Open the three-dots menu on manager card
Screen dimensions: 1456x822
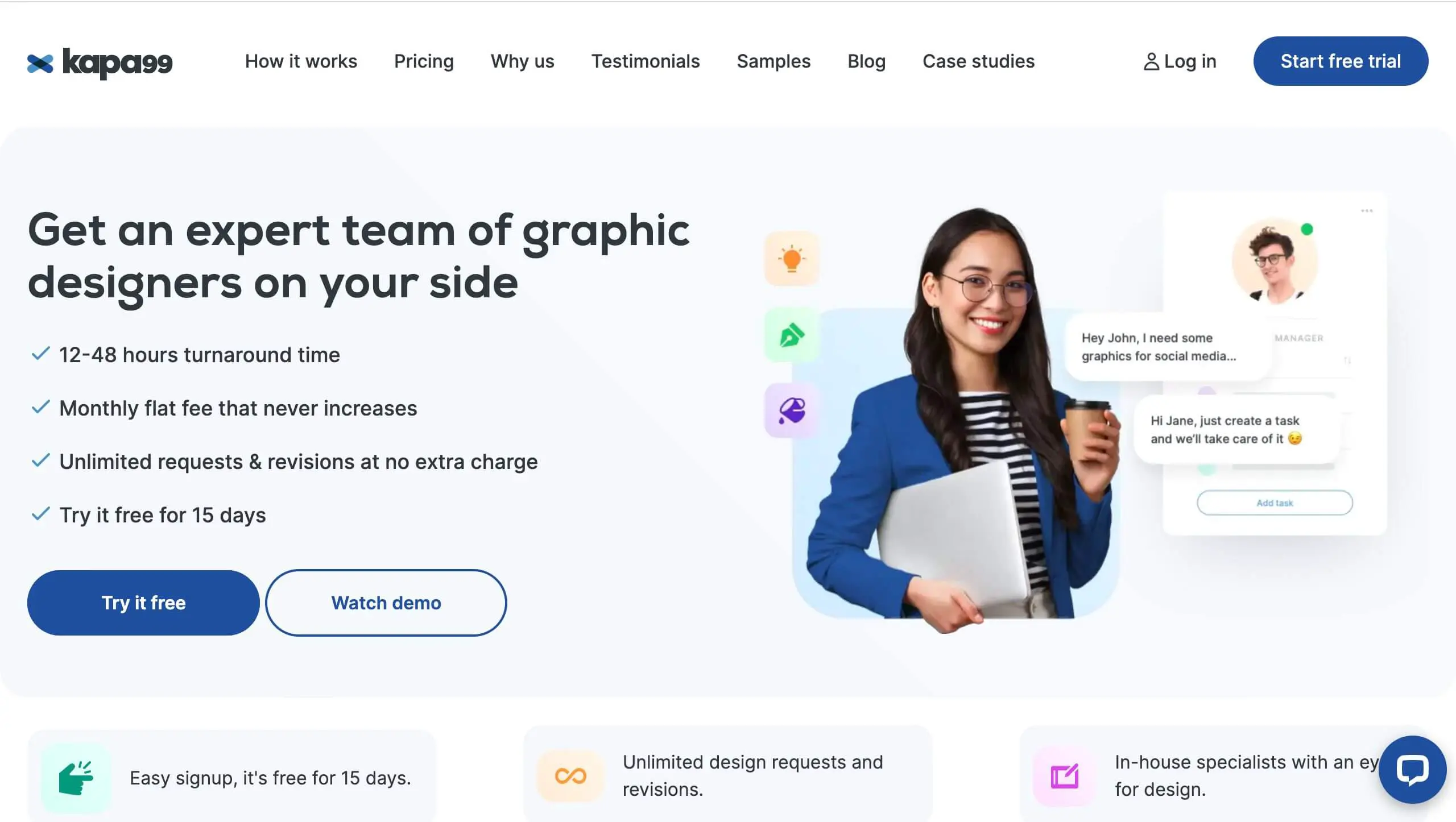(1367, 211)
